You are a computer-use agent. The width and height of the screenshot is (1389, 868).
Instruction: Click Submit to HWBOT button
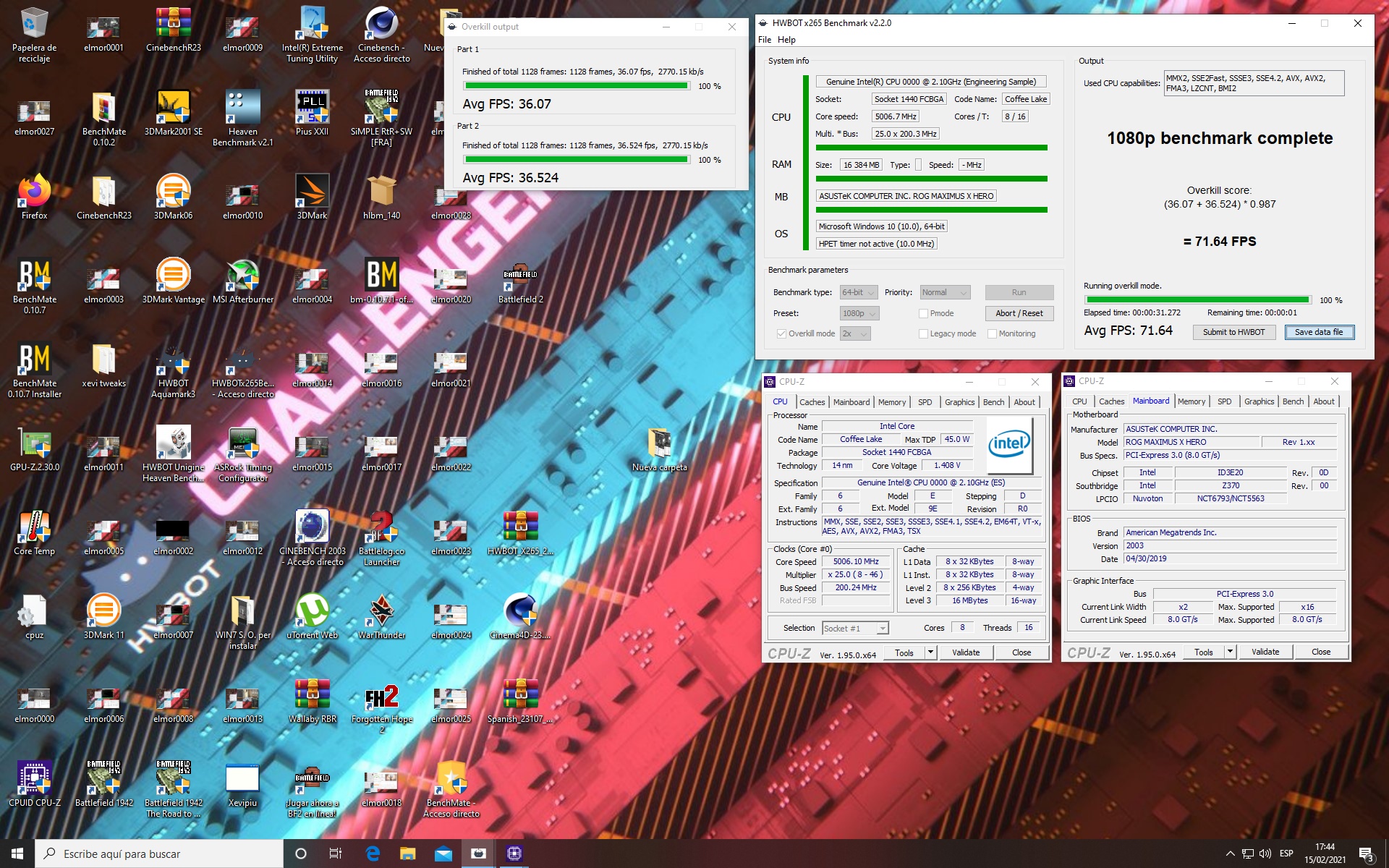[x=1233, y=332]
